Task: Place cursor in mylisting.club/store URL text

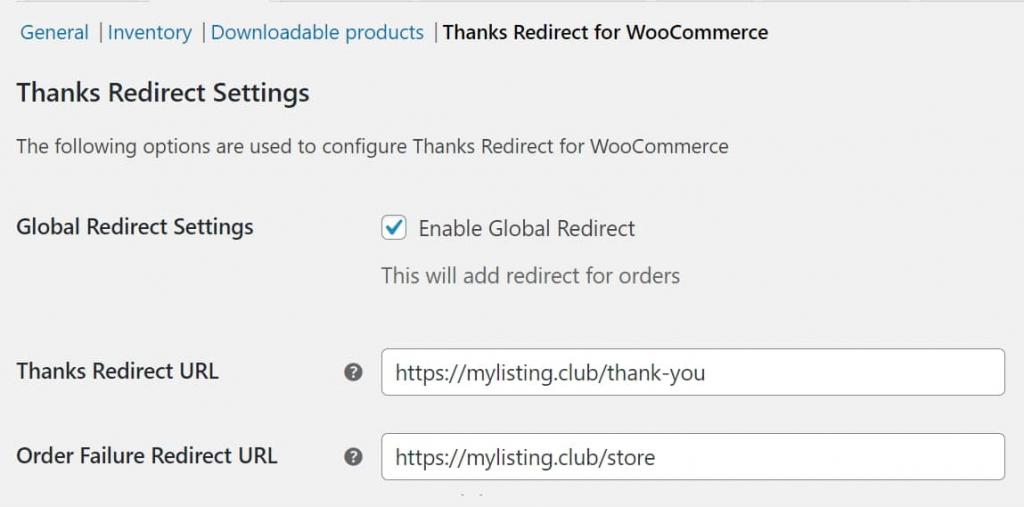Action: coord(525,457)
